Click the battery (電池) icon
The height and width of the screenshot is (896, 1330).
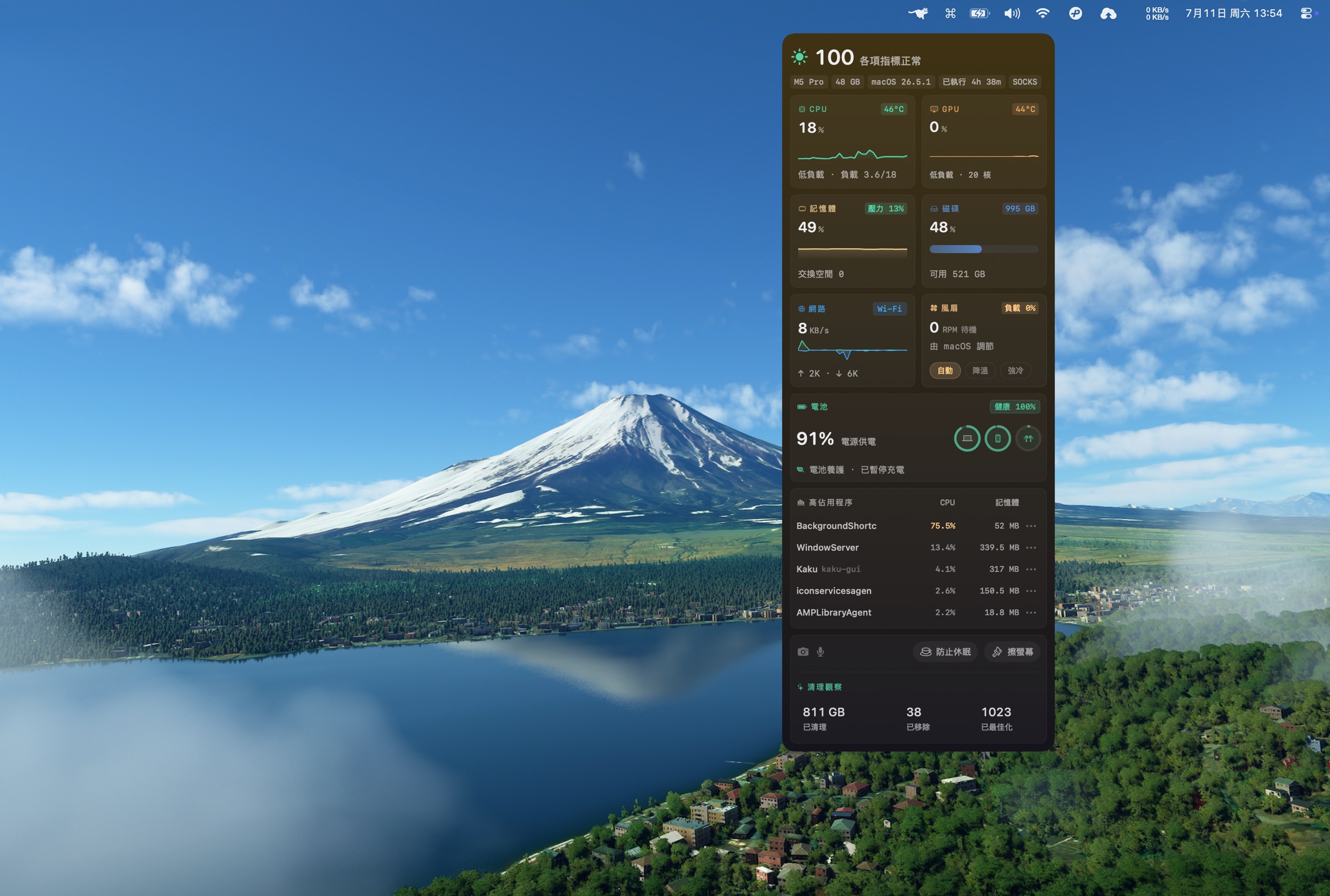tap(801, 407)
